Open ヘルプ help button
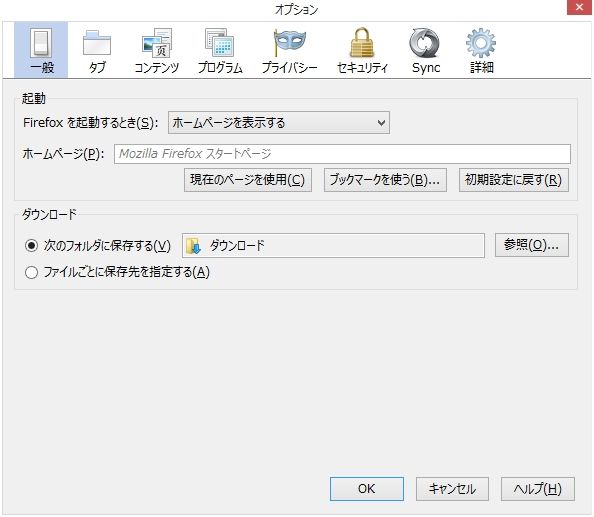The height and width of the screenshot is (517, 594). pyautogui.click(x=538, y=489)
